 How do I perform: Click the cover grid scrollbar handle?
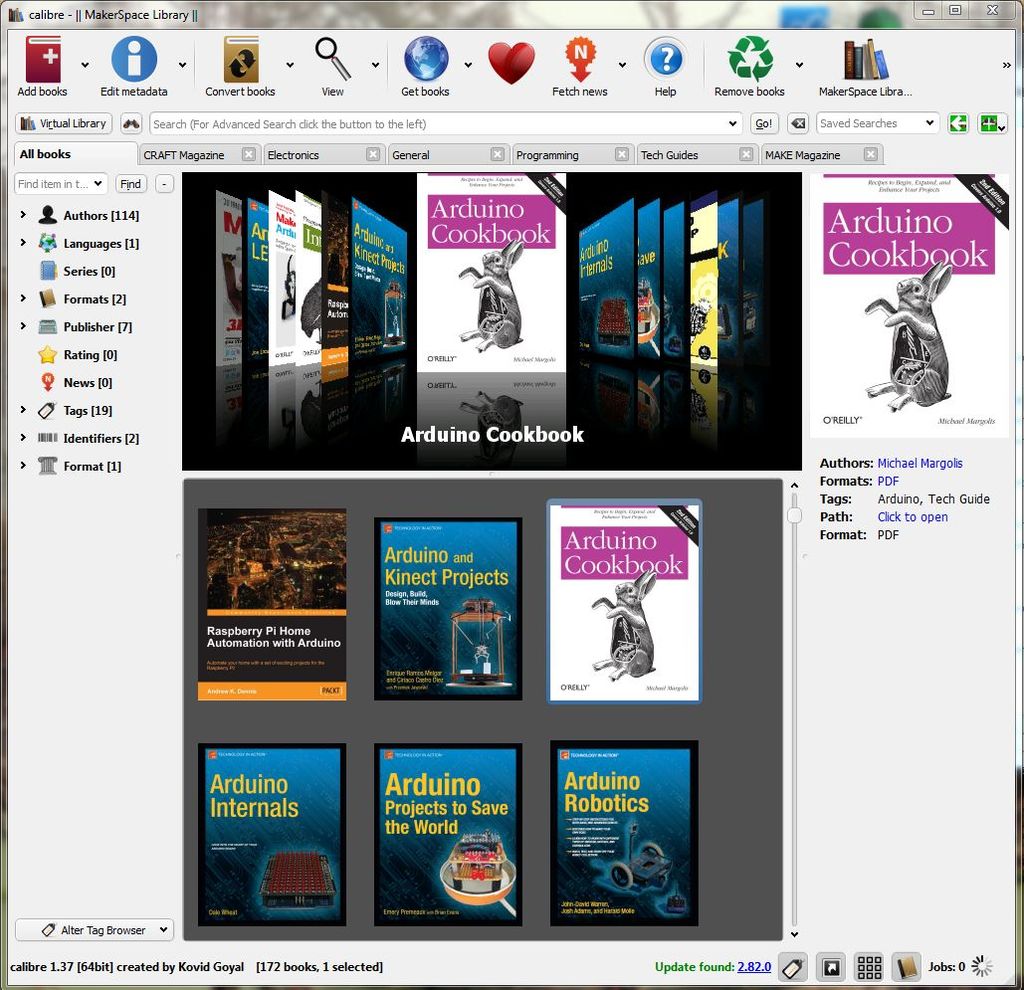[794, 515]
